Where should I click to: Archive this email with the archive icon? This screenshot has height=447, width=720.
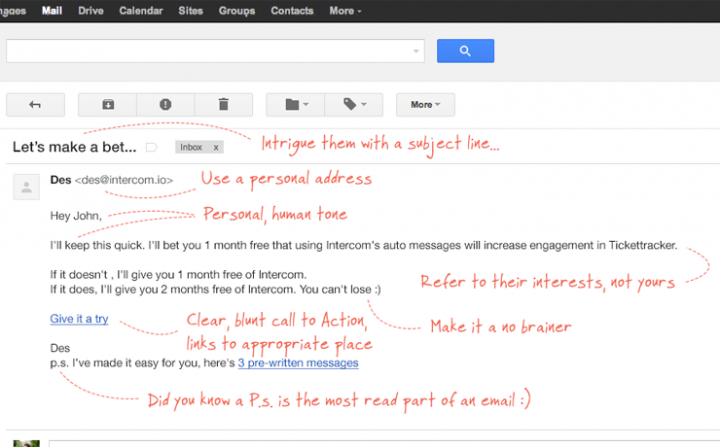pyautogui.click(x=107, y=105)
